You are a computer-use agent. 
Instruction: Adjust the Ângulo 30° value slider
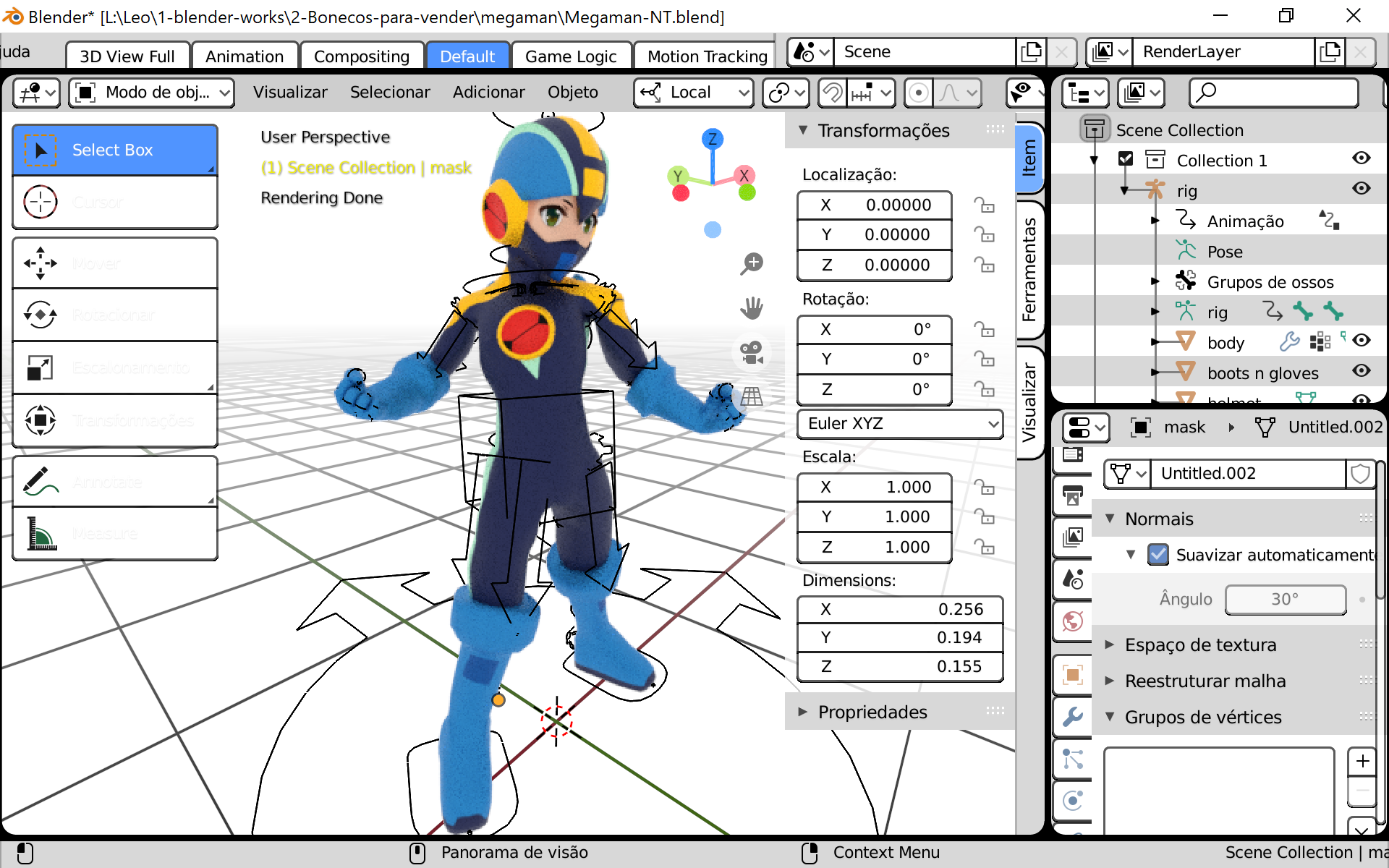[1286, 600]
